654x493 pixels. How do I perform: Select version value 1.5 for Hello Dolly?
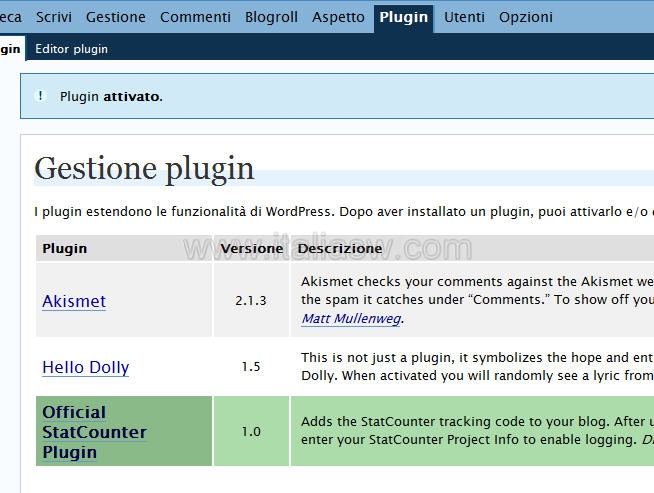point(251,367)
